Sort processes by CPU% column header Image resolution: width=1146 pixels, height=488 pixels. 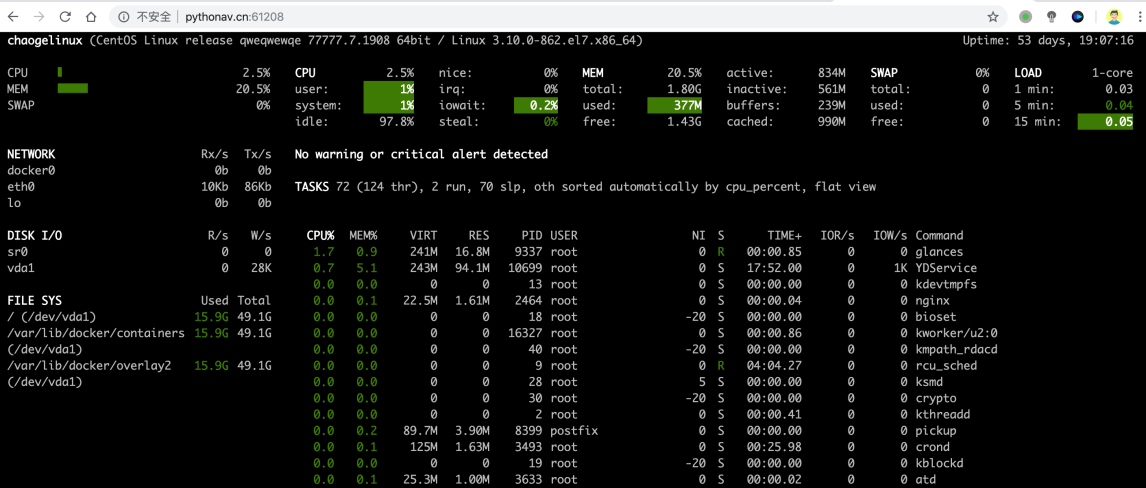[320, 235]
